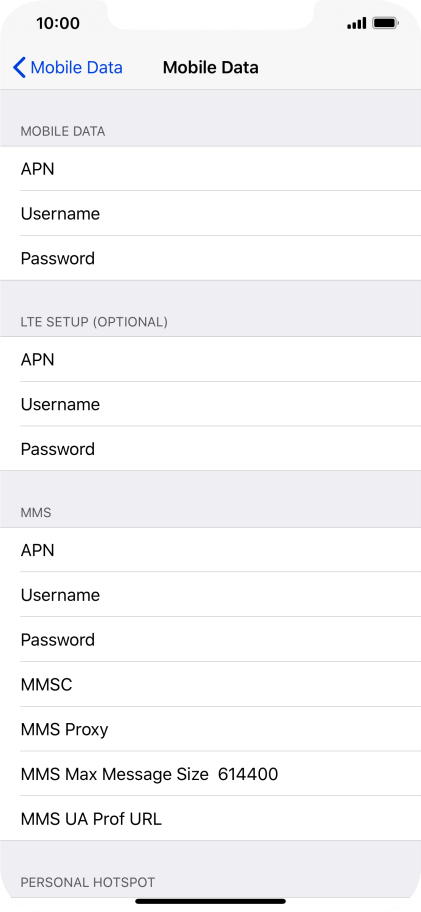Tap the Mobile Data page title
421x912 pixels.
coord(210,67)
